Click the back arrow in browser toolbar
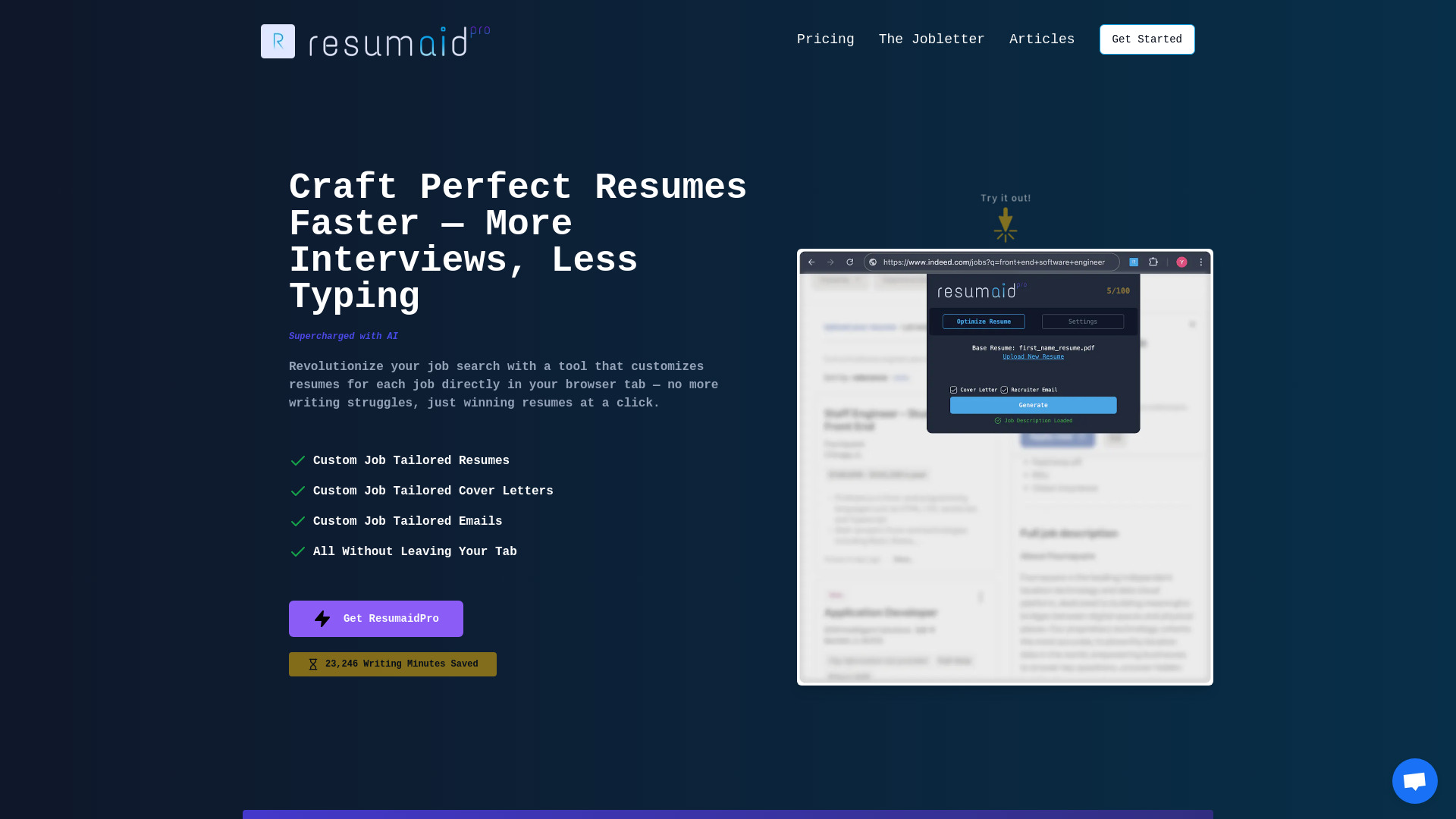The image size is (1456, 819). pos(811,262)
